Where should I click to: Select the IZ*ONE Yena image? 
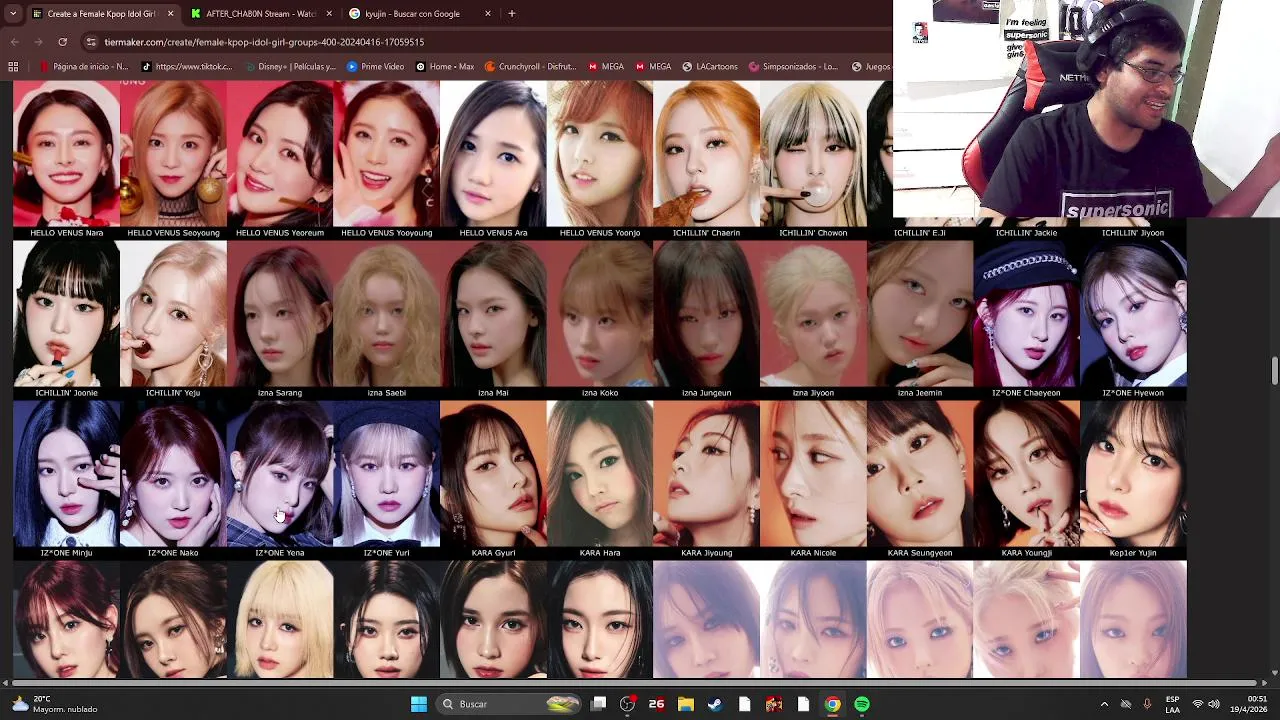[280, 474]
